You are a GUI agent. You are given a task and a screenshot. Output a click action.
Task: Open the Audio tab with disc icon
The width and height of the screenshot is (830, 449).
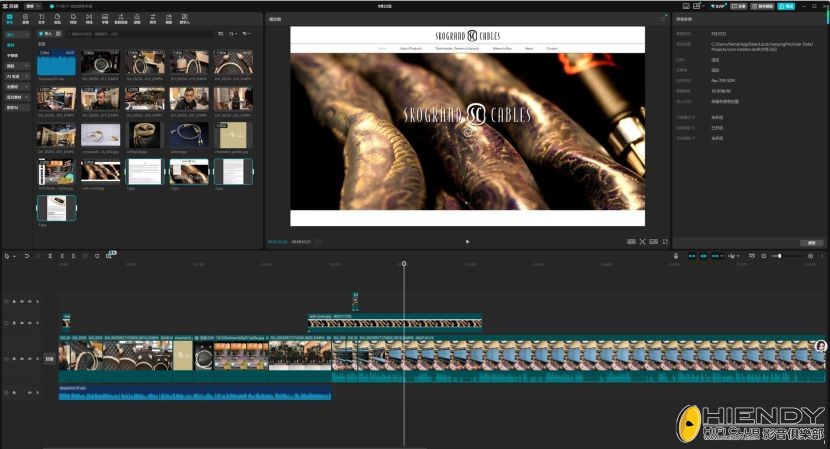[25, 19]
